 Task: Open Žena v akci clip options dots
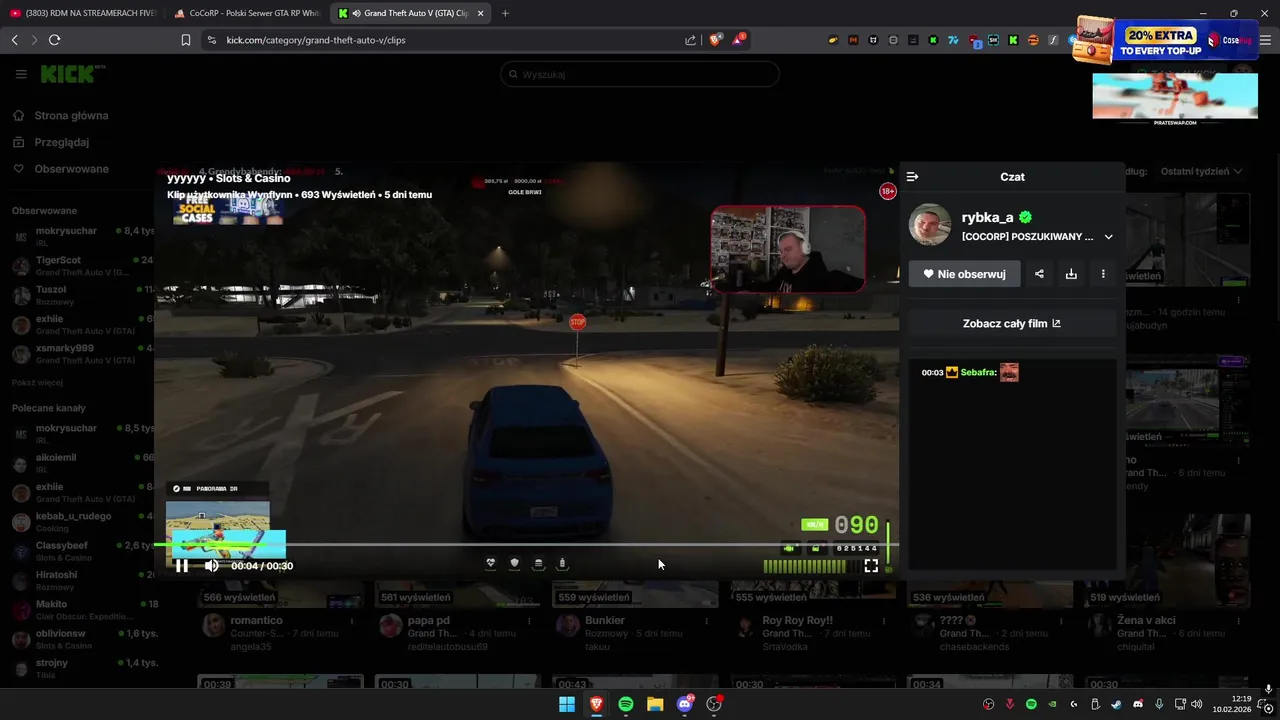pos(1238,620)
